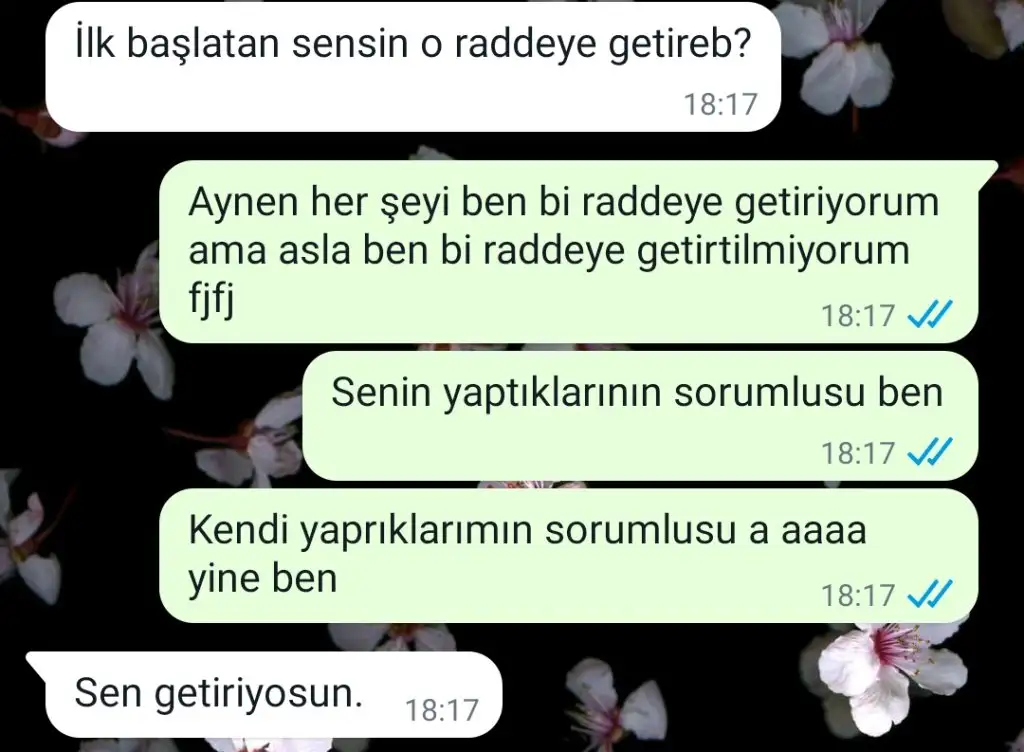This screenshot has width=1024, height=752.
Task: Select the "Sen getiriyosun." received message
Action: click(x=264, y=695)
